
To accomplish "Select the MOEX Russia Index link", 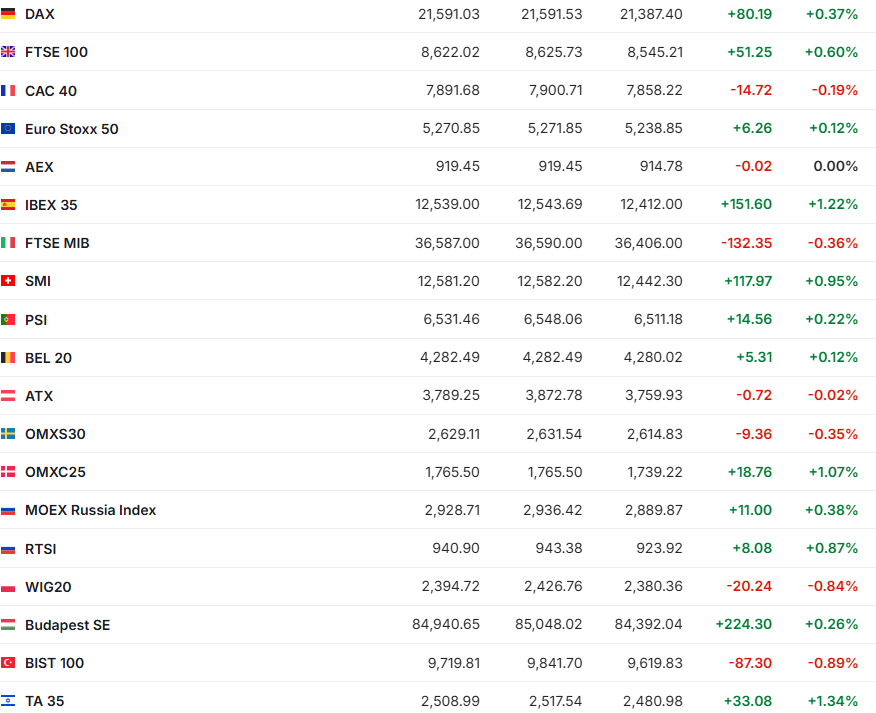I will [90, 510].
